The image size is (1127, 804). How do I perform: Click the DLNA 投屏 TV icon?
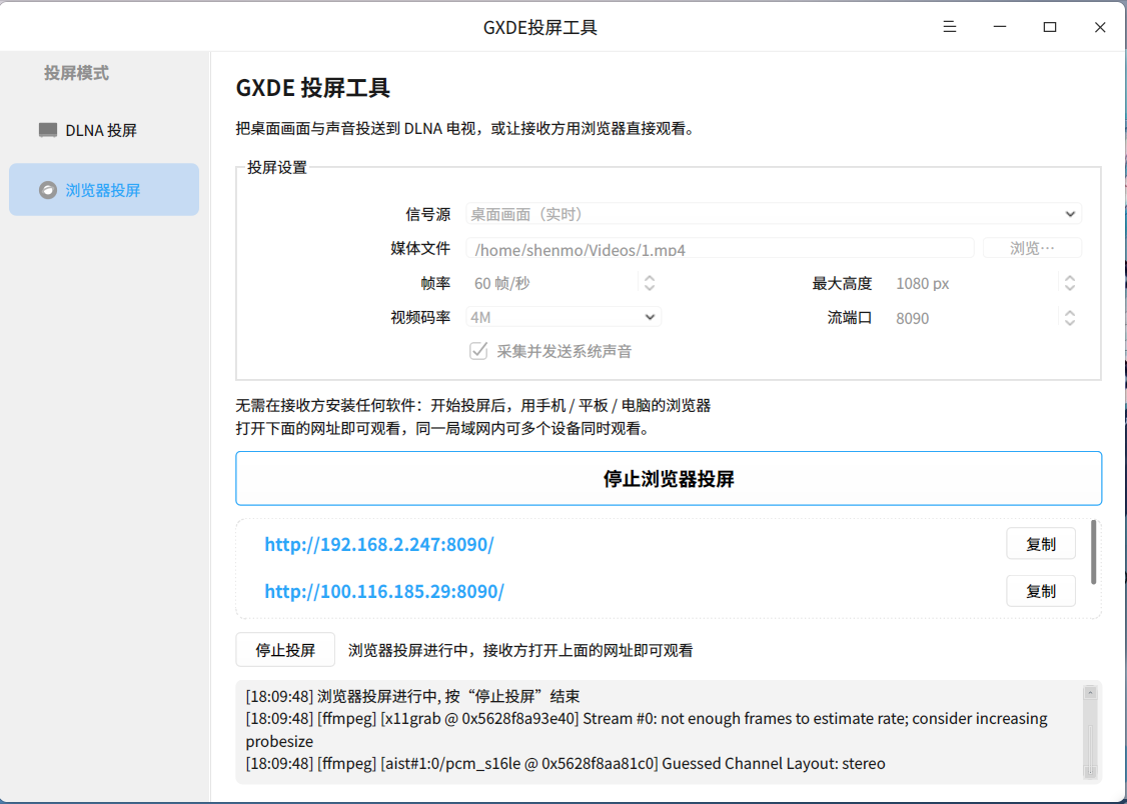coord(48,130)
